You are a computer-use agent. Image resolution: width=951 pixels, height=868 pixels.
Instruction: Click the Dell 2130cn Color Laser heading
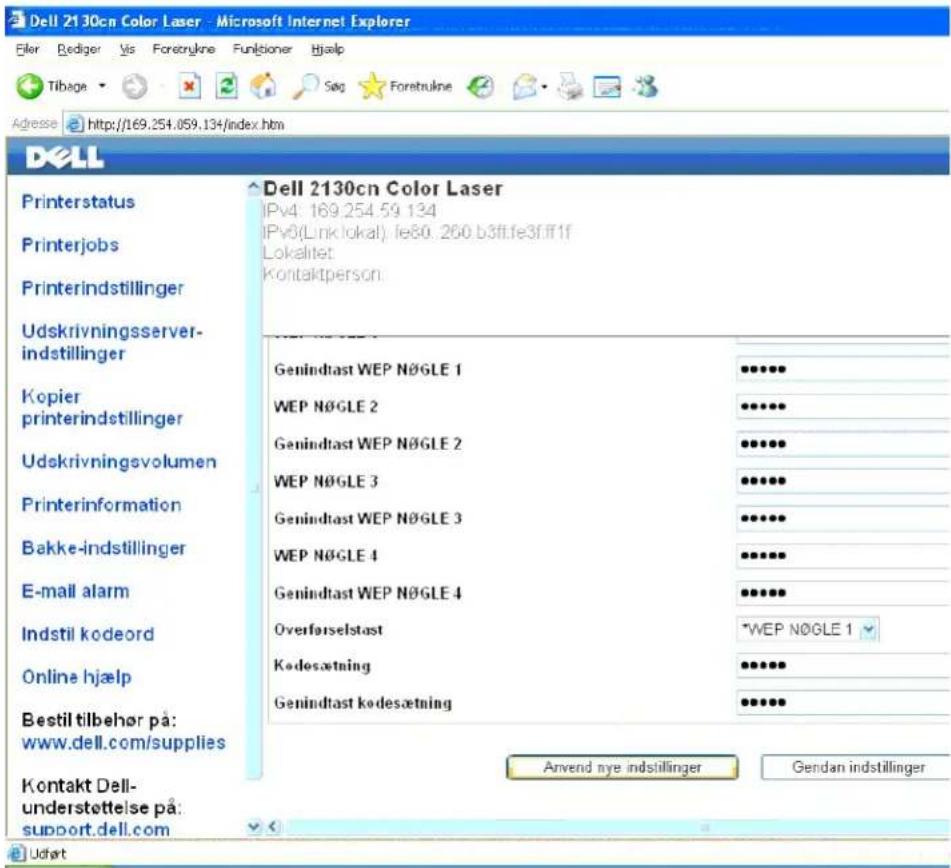tap(383, 189)
